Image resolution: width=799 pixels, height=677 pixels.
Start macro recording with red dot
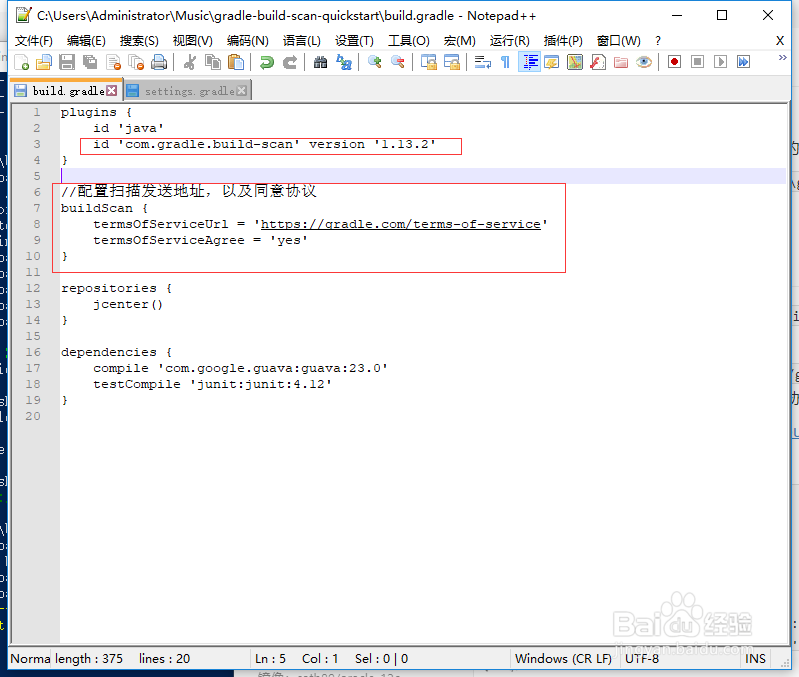point(674,62)
